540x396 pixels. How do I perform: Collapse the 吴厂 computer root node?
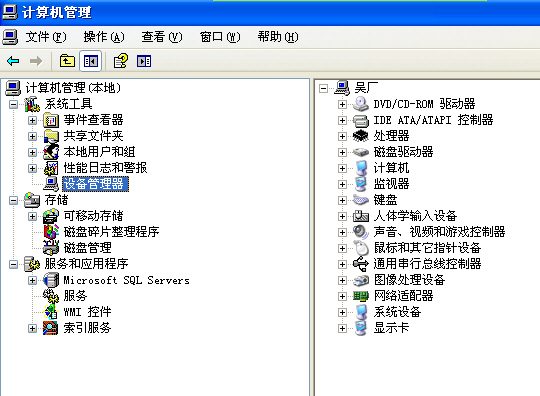point(323,88)
